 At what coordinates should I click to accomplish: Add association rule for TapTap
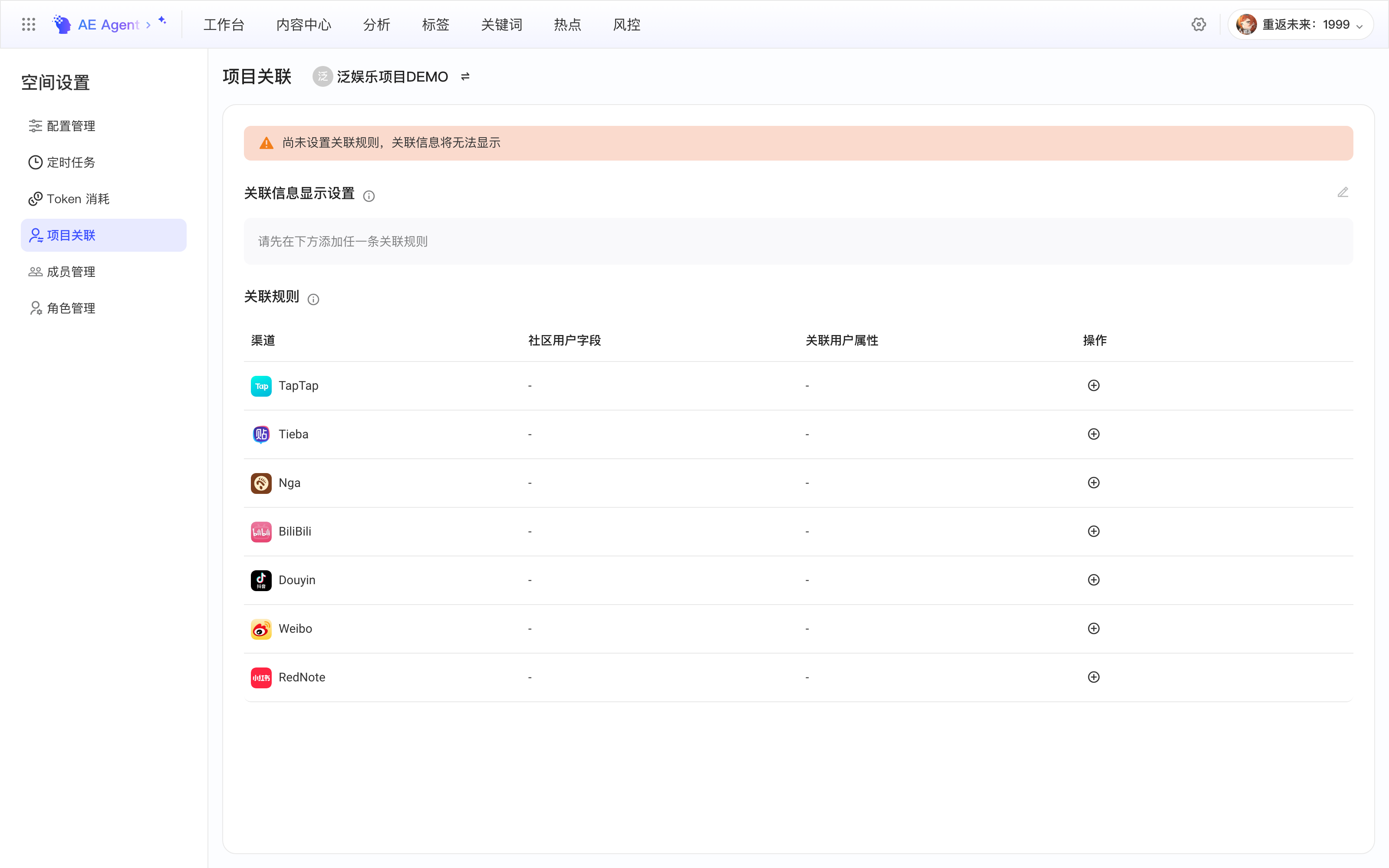(x=1093, y=385)
